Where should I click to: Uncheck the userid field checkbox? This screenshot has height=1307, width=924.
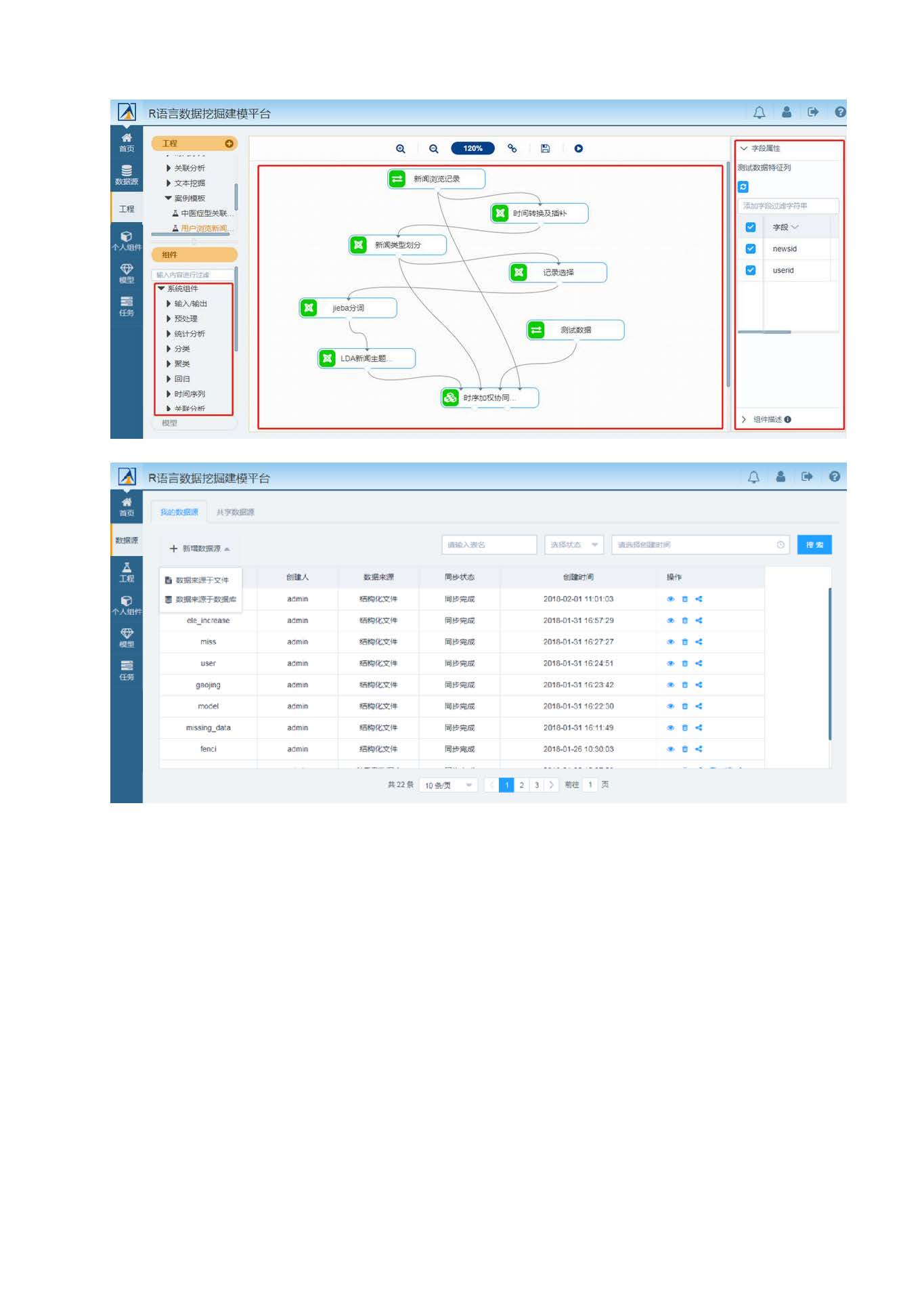pyautogui.click(x=750, y=270)
